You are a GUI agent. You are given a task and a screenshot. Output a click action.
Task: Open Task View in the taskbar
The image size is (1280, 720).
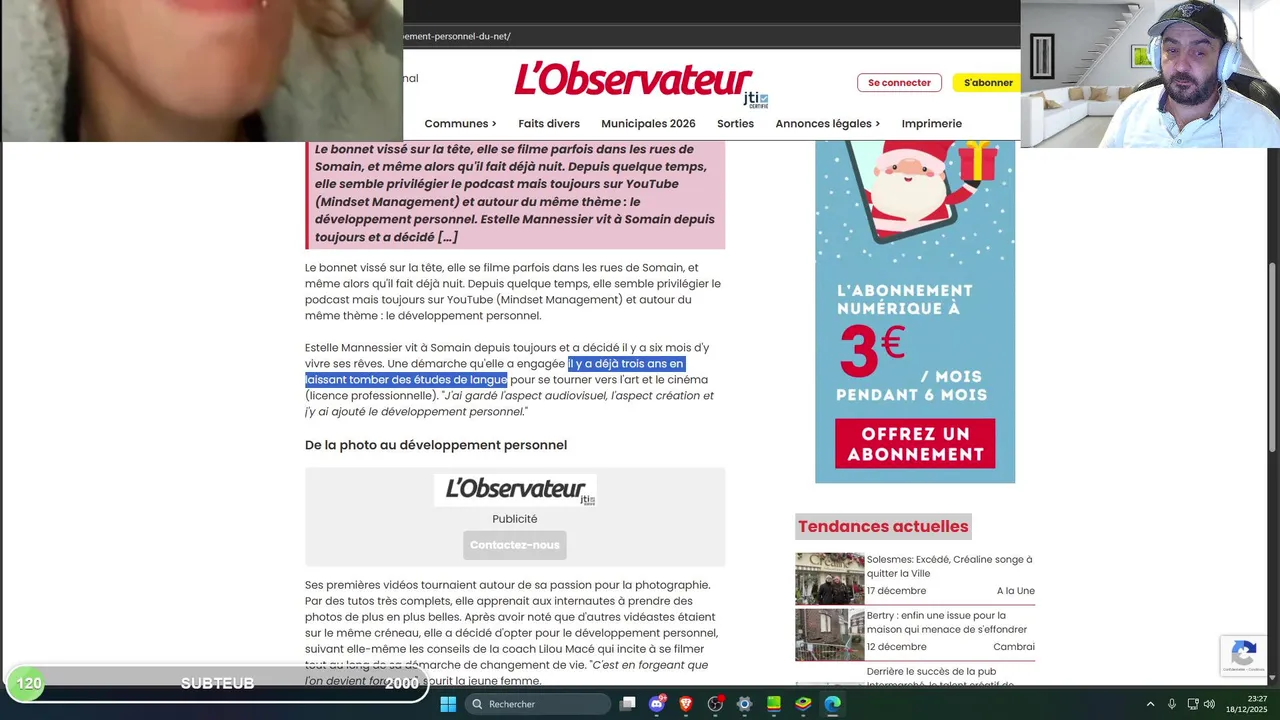coord(627,704)
